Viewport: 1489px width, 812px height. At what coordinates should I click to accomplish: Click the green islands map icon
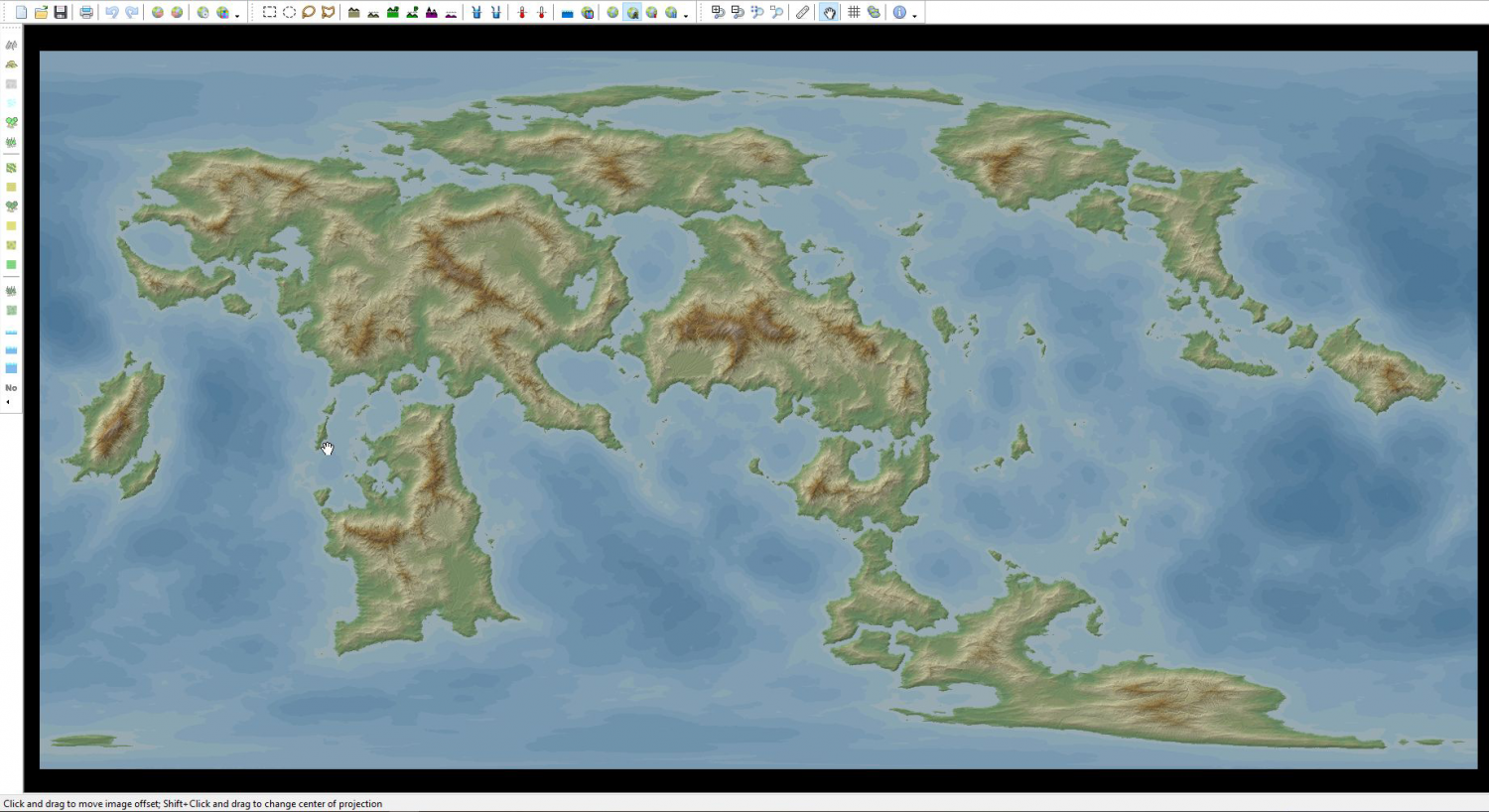(874, 12)
